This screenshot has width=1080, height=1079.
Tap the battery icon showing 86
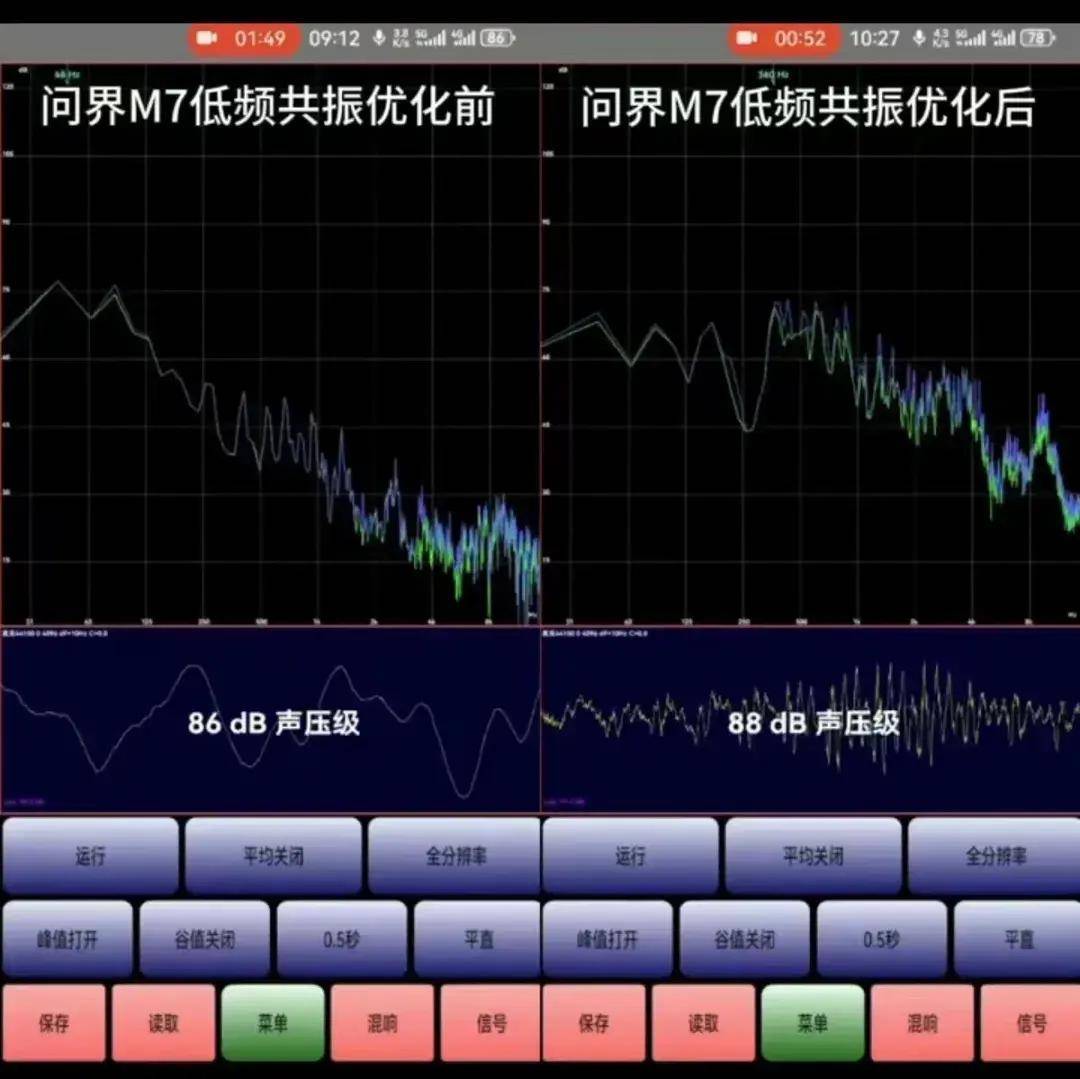pyautogui.click(x=497, y=39)
